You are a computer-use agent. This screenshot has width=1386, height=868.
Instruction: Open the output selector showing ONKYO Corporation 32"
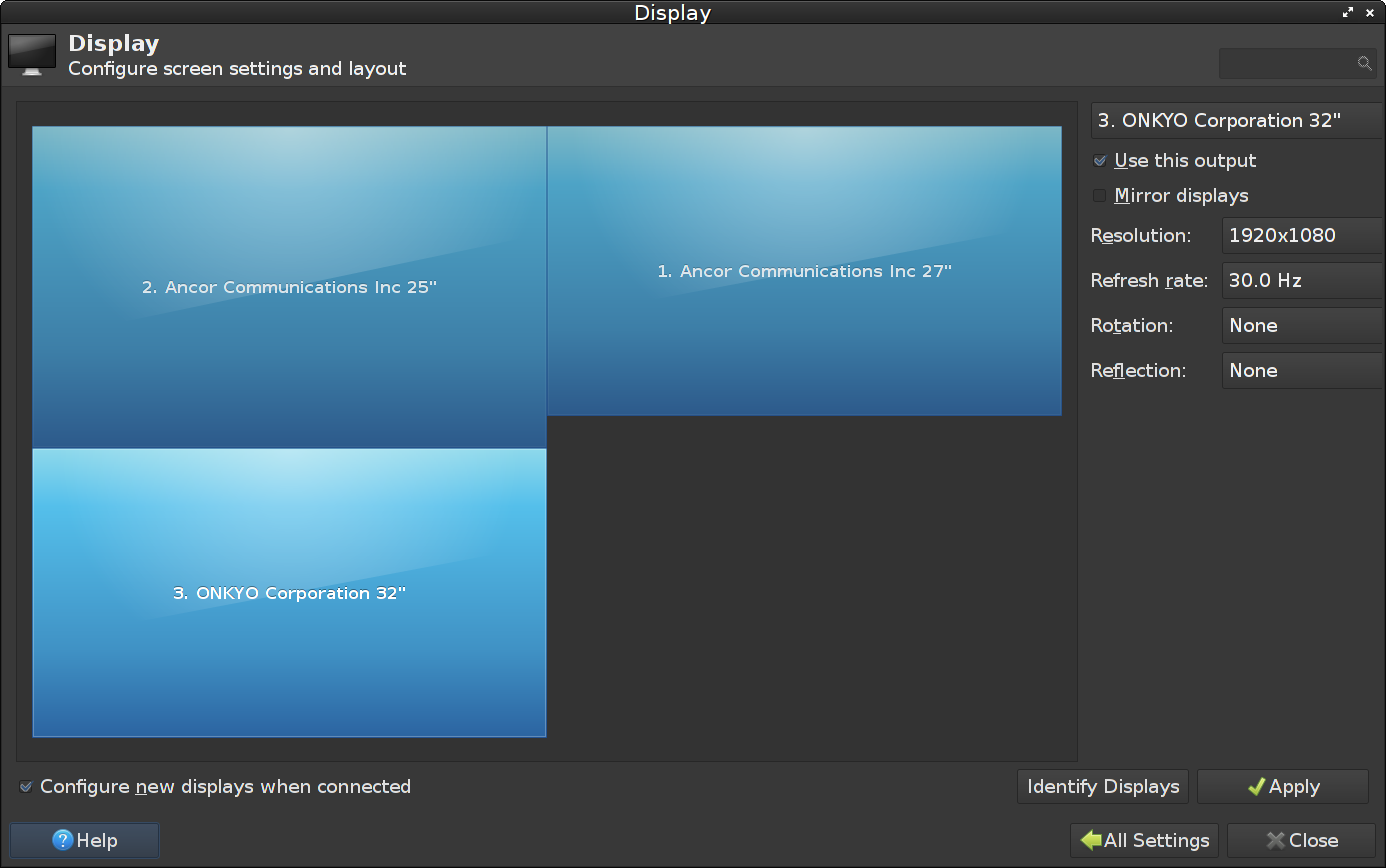coord(1236,121)
